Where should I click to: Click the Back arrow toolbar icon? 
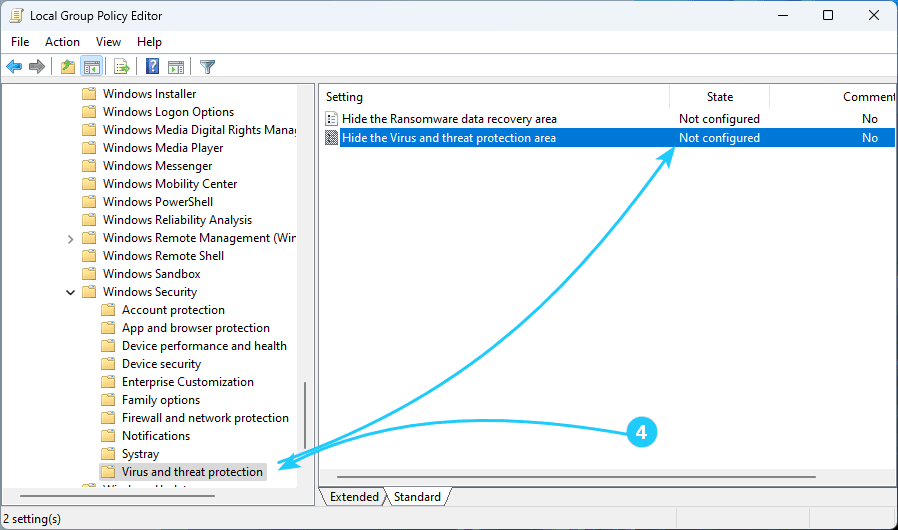14,67
